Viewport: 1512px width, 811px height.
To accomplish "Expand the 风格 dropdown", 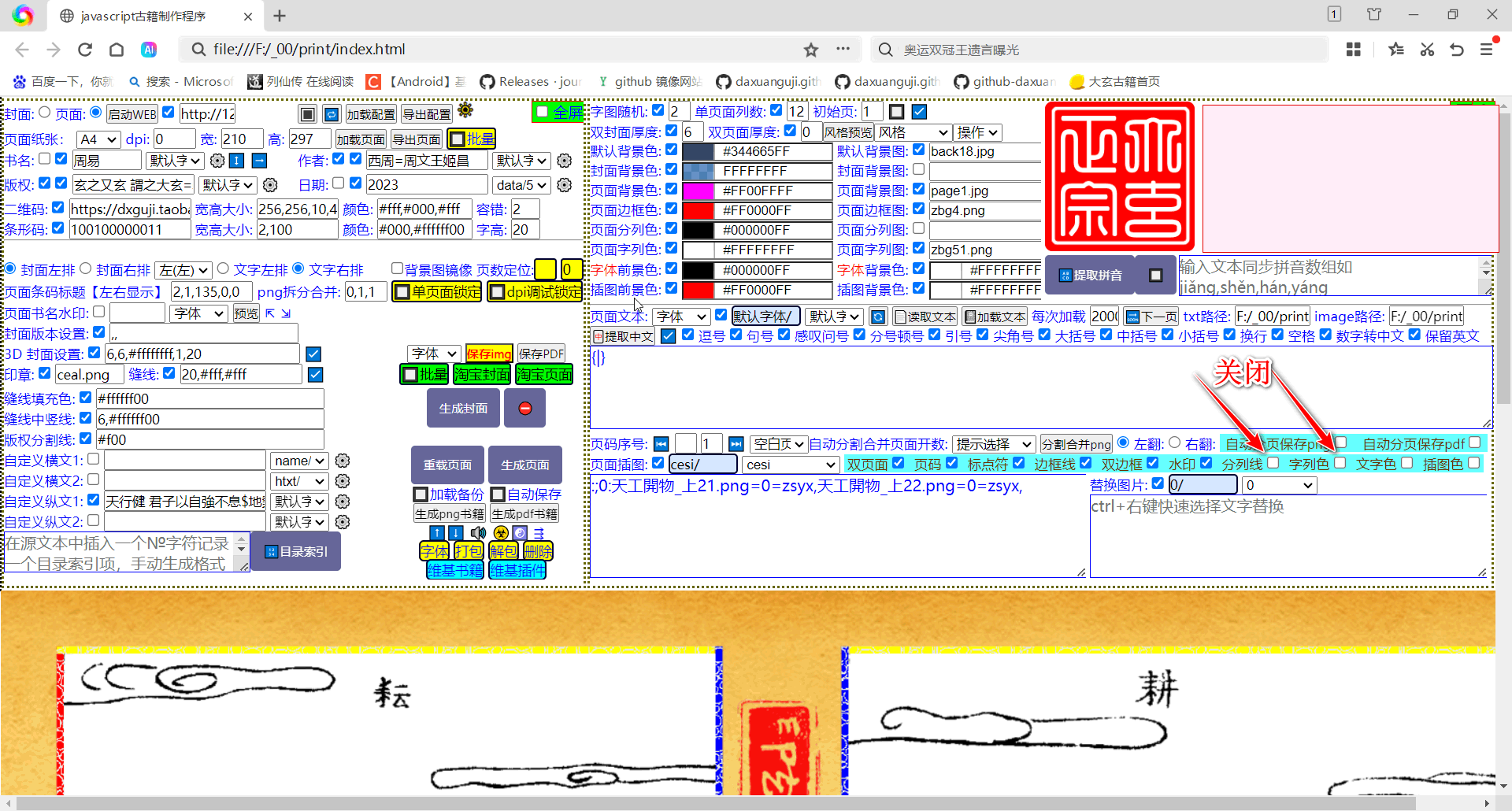I will point(913,131).
